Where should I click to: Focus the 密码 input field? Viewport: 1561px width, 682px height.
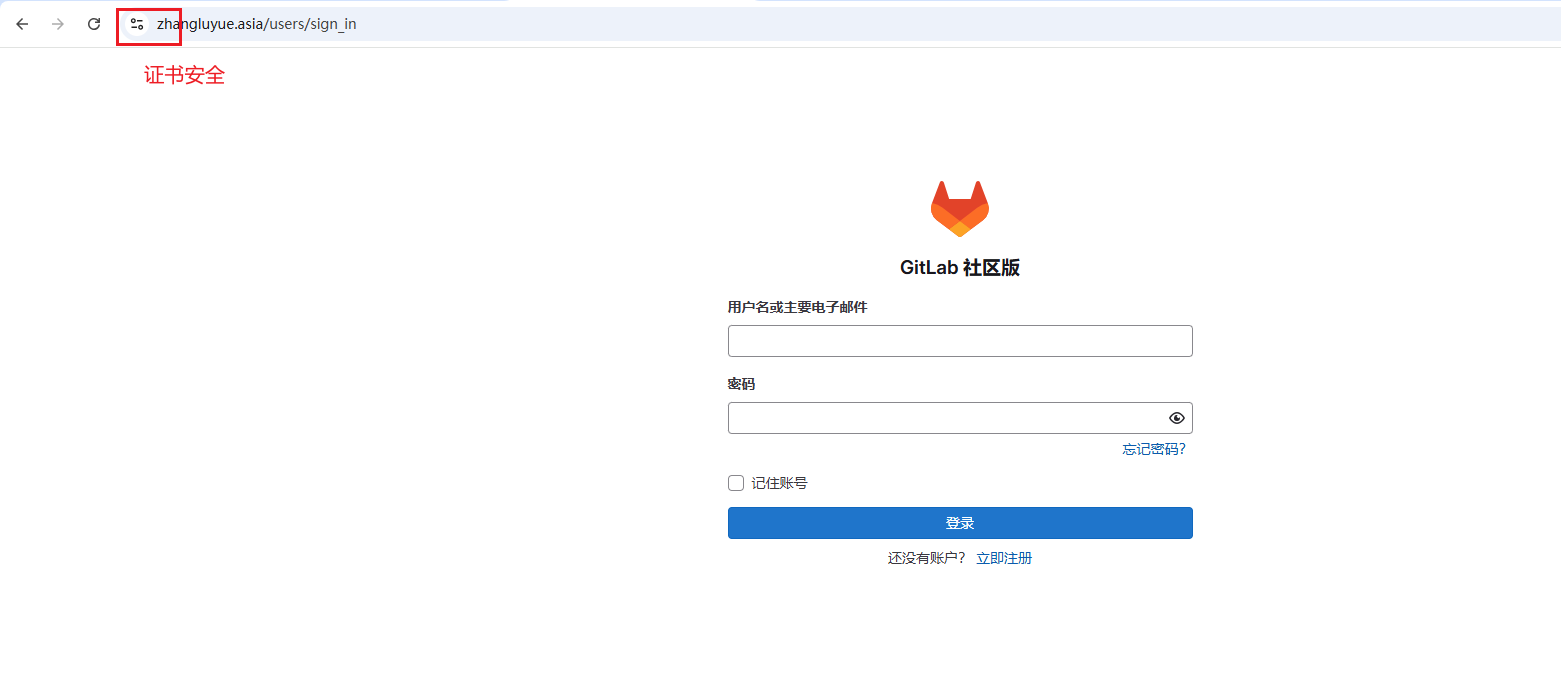pyautogui.click(x=960, y=418)
